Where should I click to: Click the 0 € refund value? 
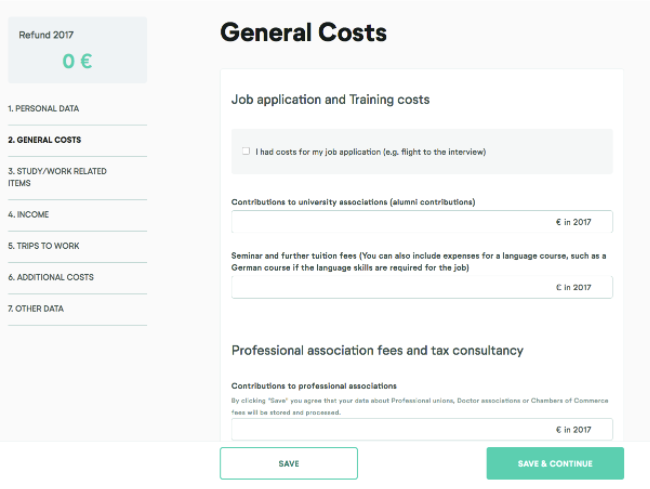77,61
